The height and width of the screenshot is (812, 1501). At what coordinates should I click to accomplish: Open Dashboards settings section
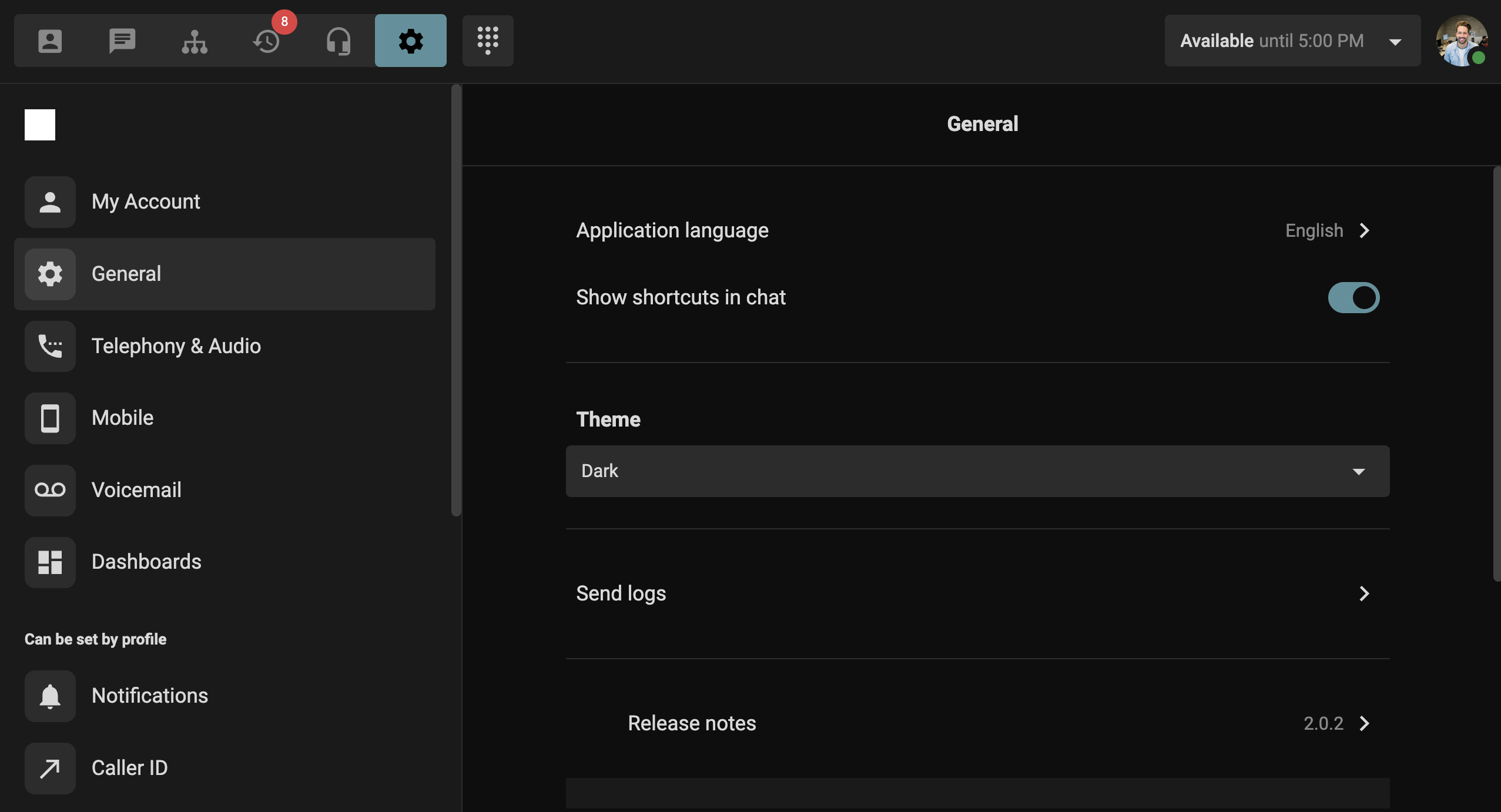[x=146, y=562]
